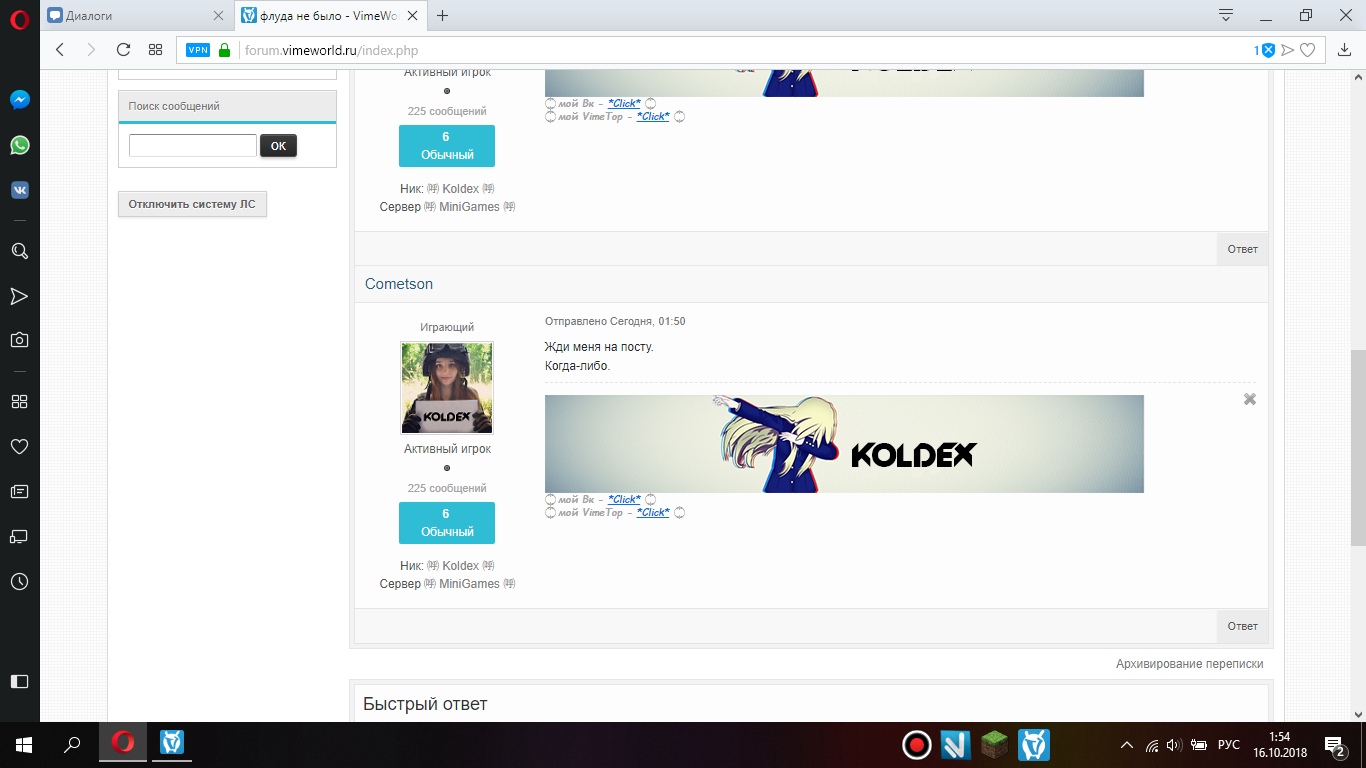Reload the forum page
Viewport: 1366px width, 768px height.
point(123,49)
